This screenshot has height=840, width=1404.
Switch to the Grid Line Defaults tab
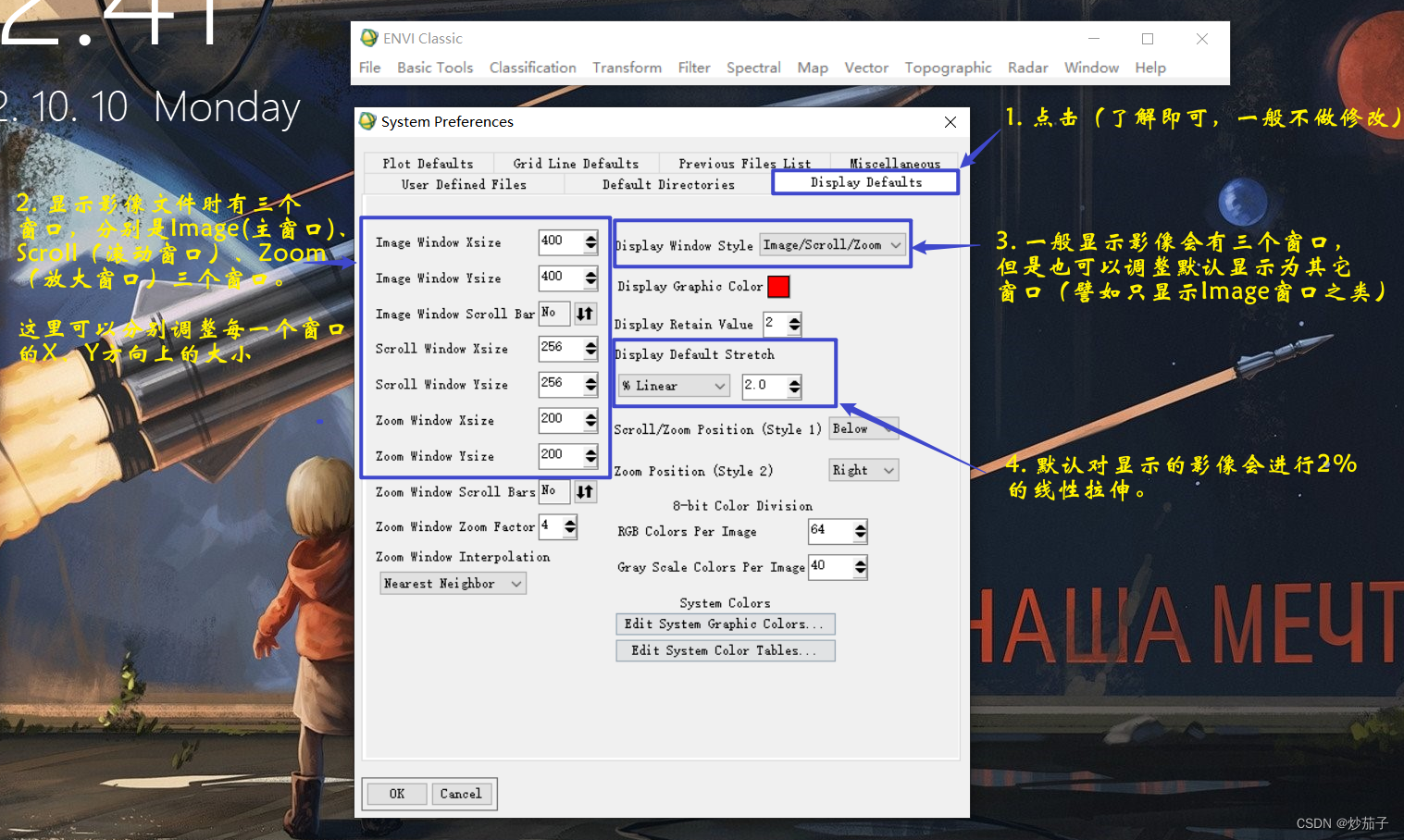pyautogui.click(x=576, y=163)
